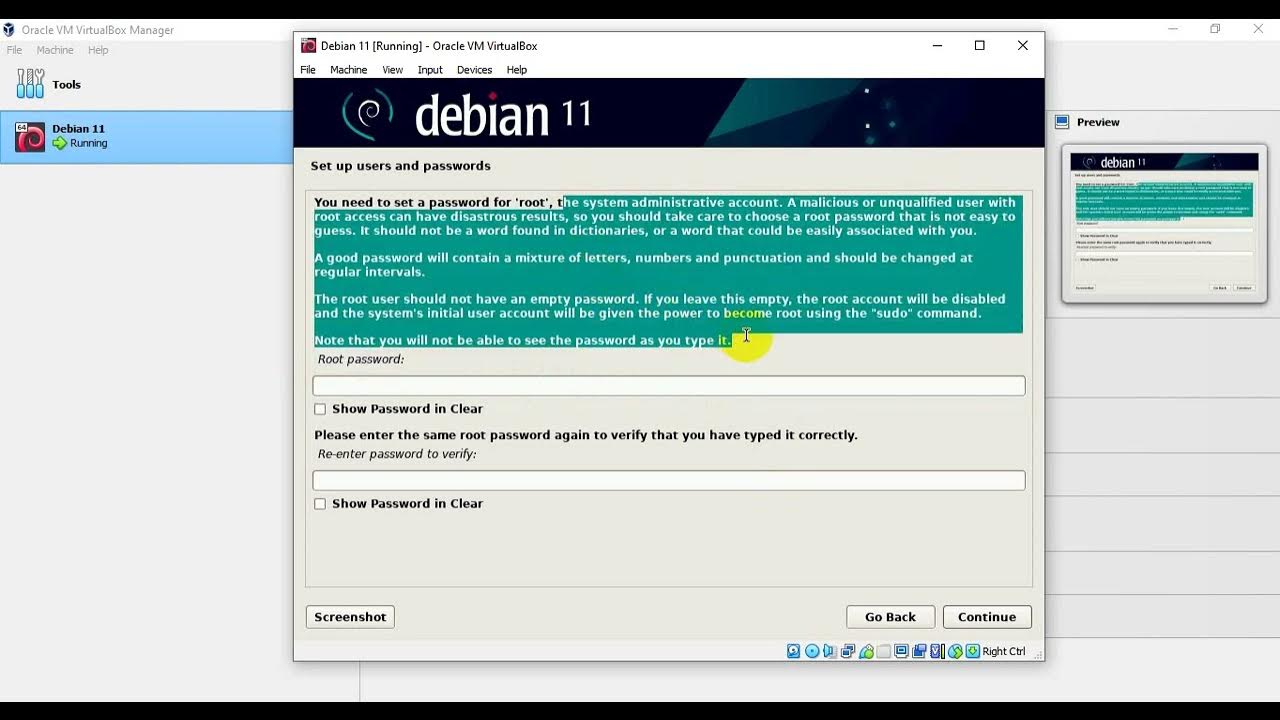Image resolution: width=1280 pixels, height=720 pixels.
Task: Minimize the Debian 11 VM window
Action: point(937,45)
